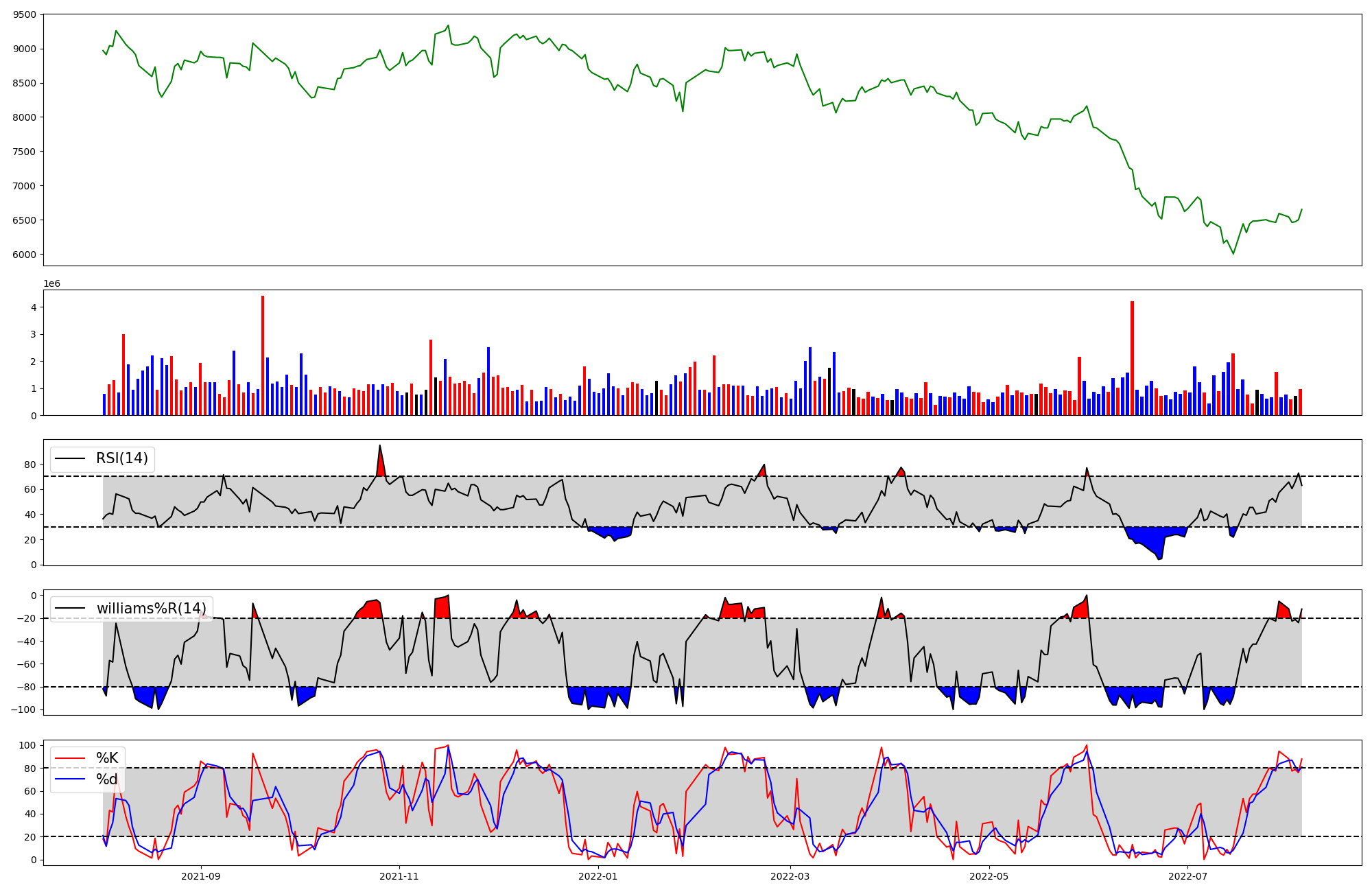Click the 100 tick on stochastic axis
The image size is (1372, 892).
[x=27, y=745]
